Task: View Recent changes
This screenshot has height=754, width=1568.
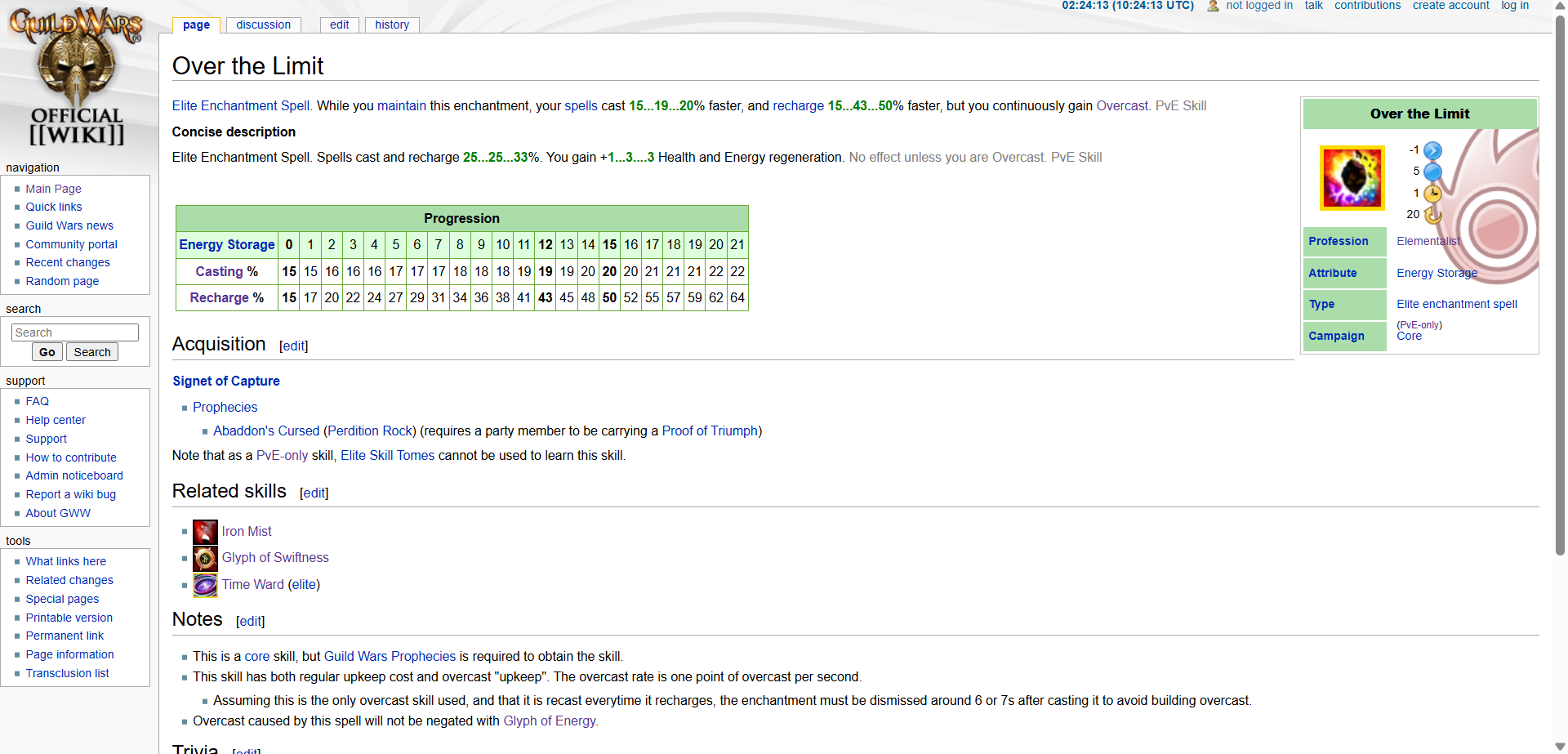Action: coord(68,262)
